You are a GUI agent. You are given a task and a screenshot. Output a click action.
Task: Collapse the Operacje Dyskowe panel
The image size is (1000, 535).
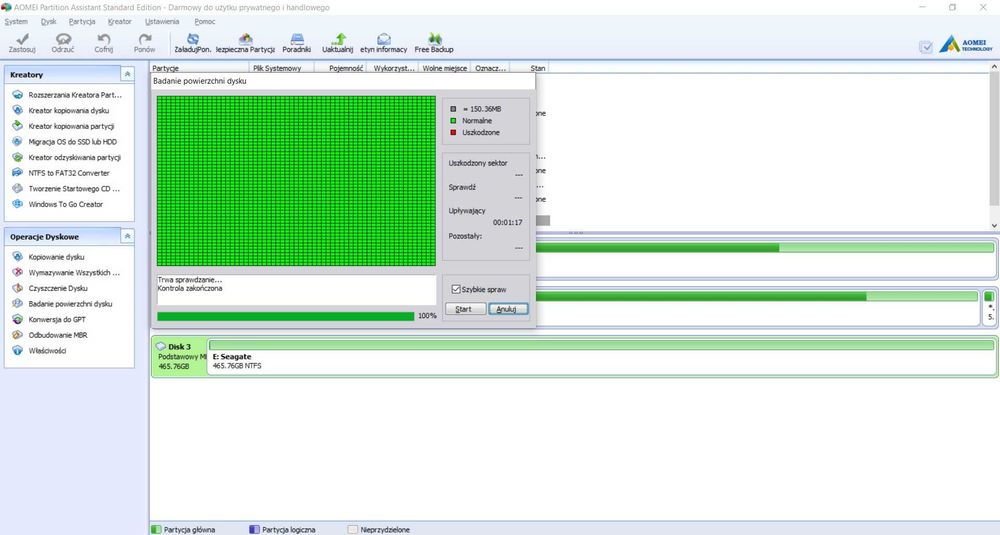pyautogui.click(x=128, y=237)
